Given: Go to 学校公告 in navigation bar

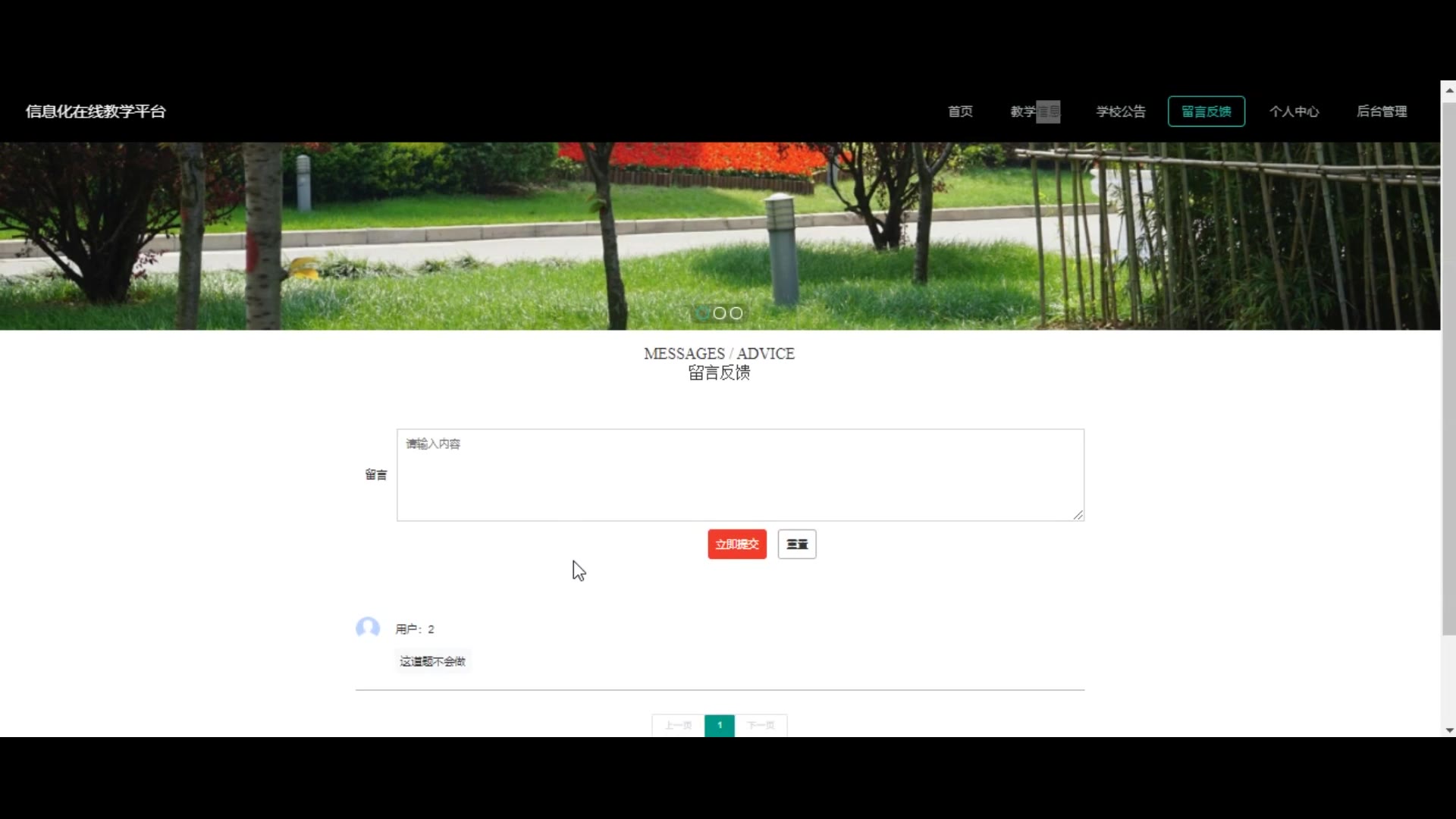Looking at the screenshot, I should [x=1120, y=111].
